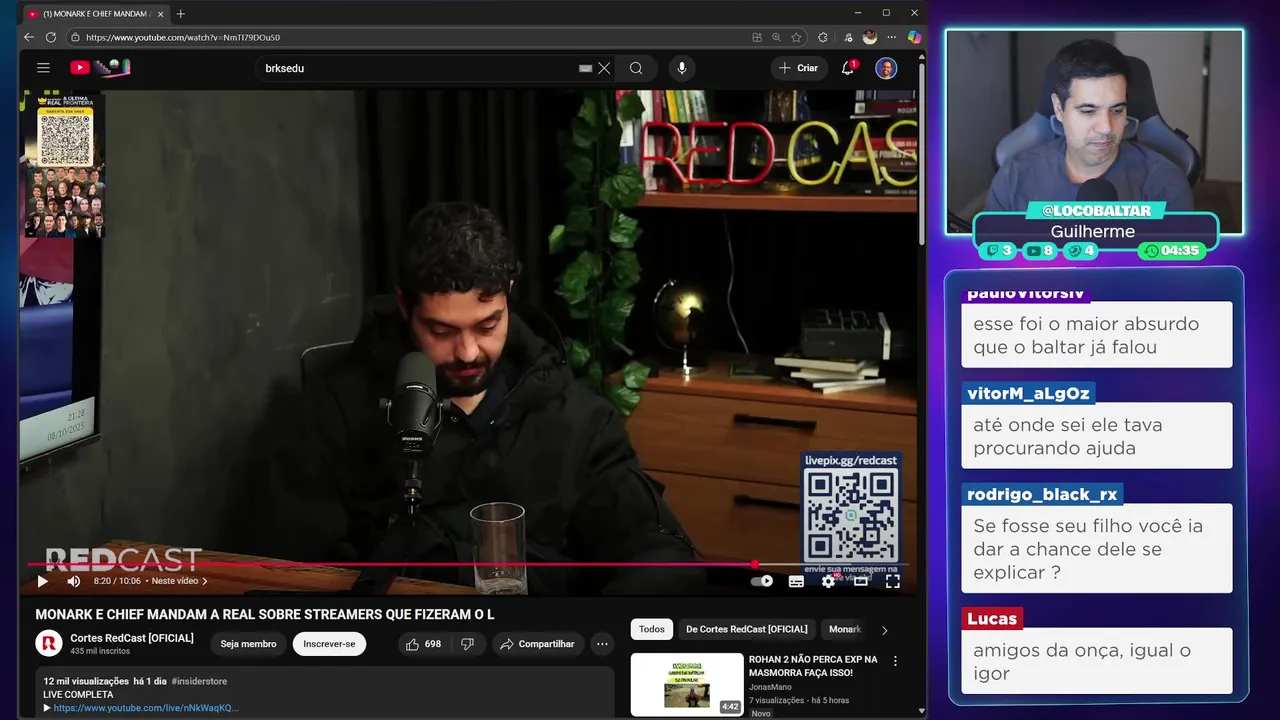Go back in the browser
1280x720 pixels.
[29, 37]
